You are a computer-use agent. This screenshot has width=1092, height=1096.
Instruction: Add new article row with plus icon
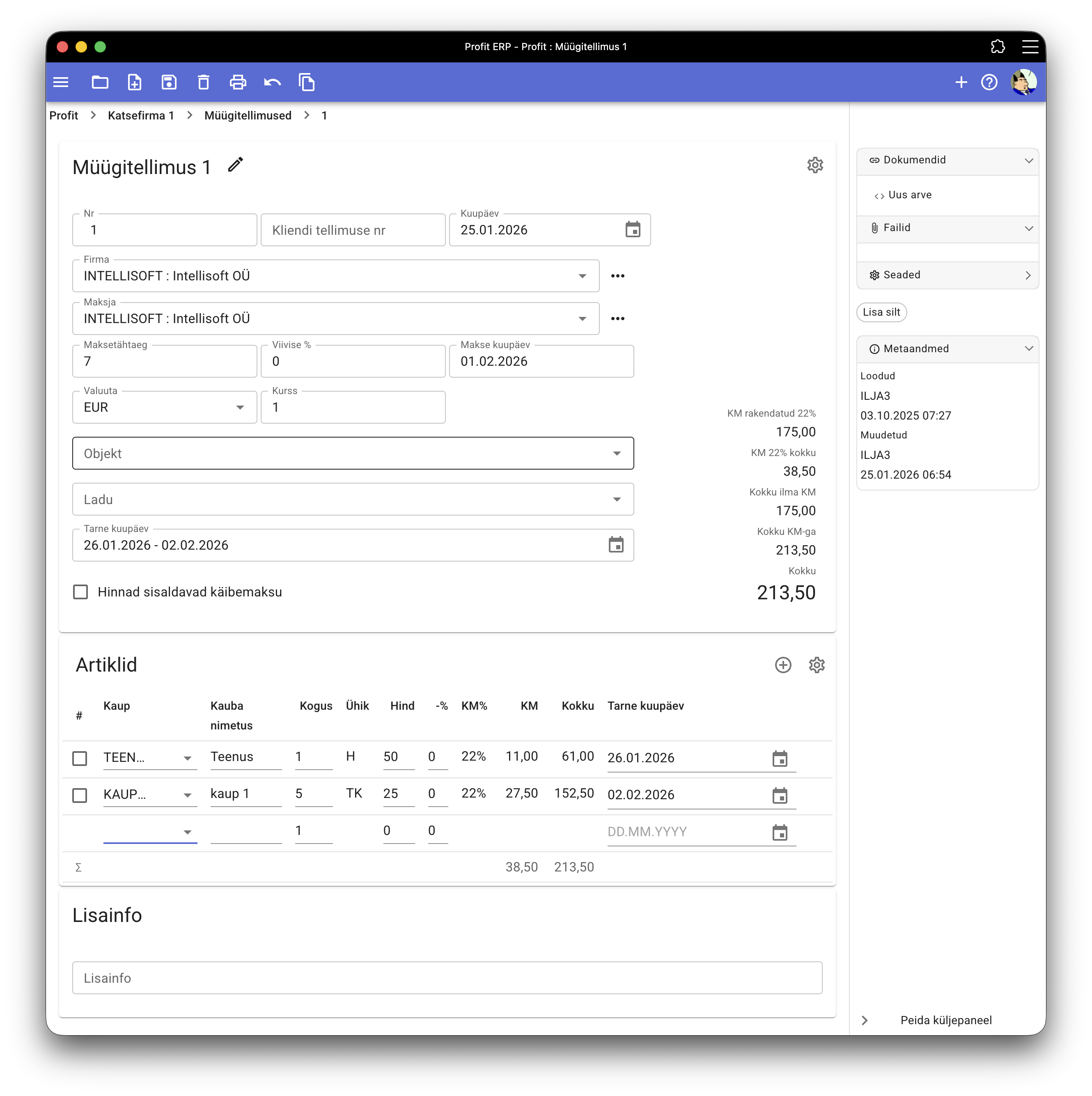click(x=783, y=665)
